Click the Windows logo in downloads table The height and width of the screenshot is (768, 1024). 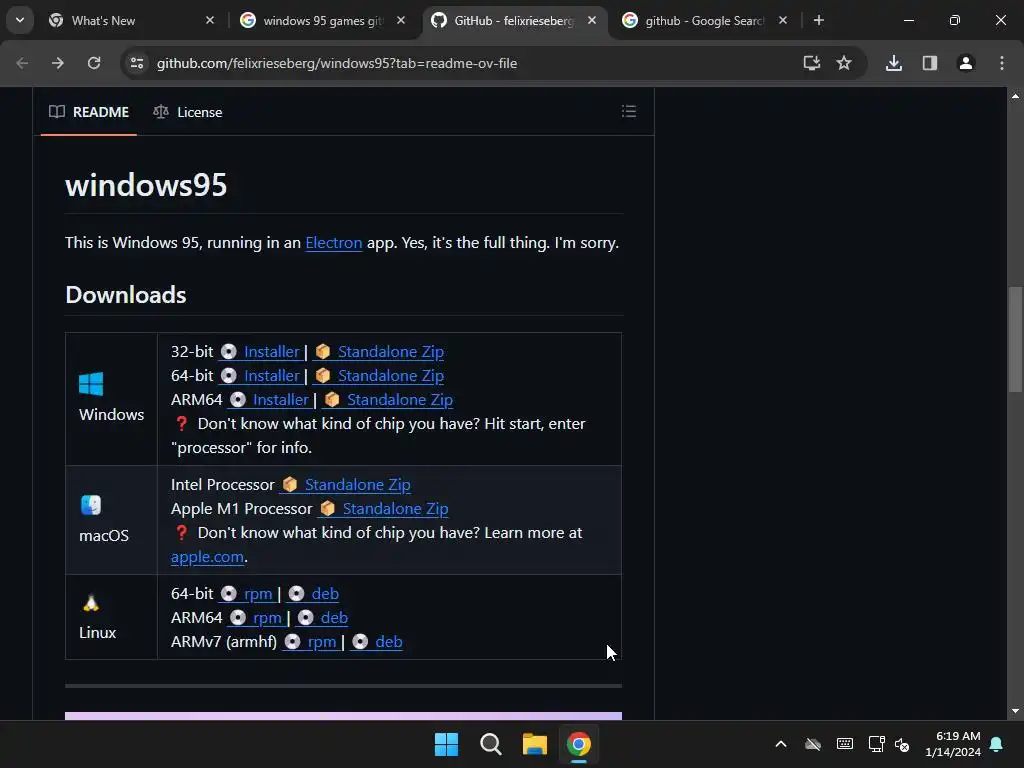(x=91, y=384)
